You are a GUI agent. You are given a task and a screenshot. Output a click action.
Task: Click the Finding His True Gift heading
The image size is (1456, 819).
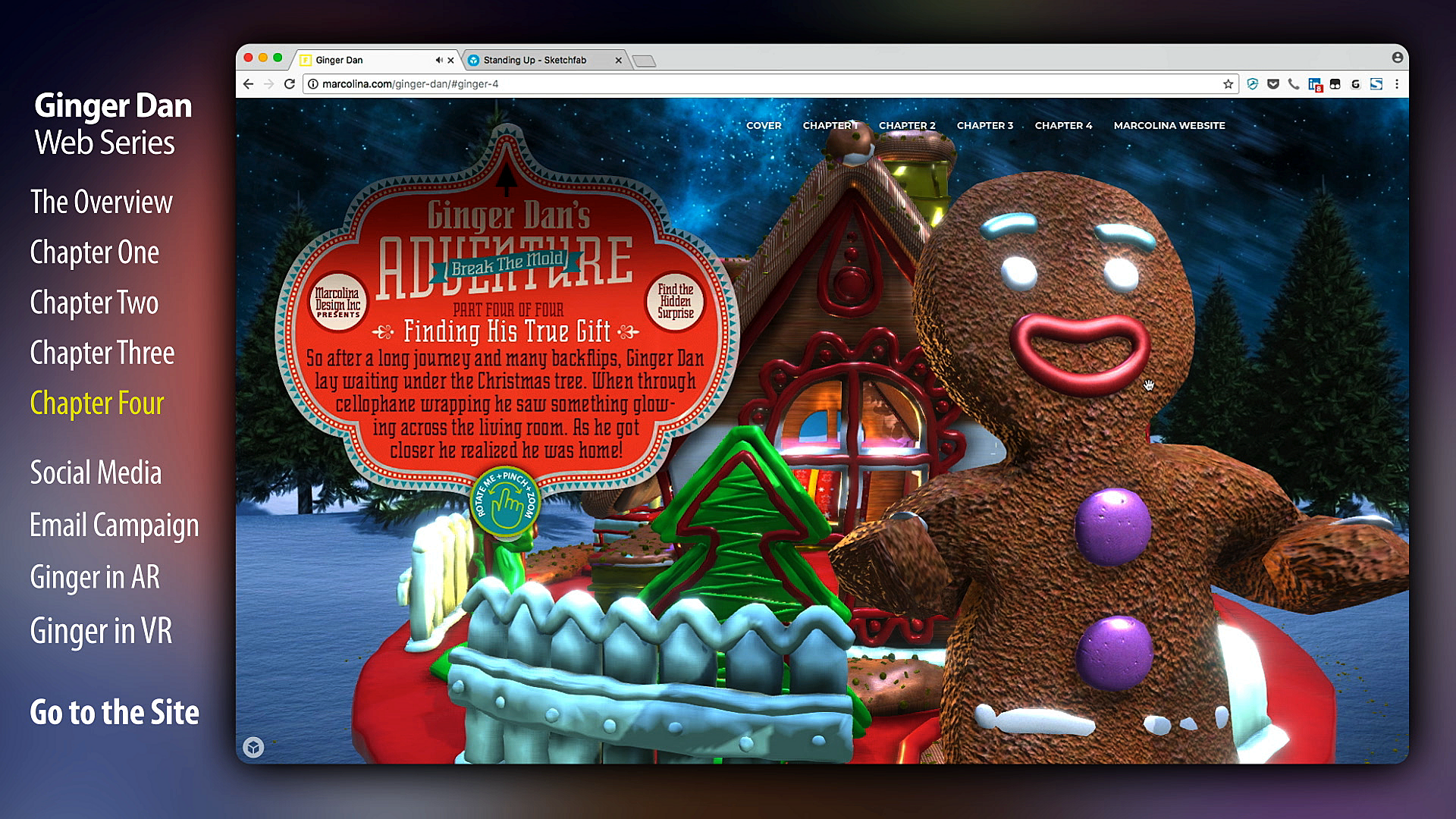coord(507,331)
